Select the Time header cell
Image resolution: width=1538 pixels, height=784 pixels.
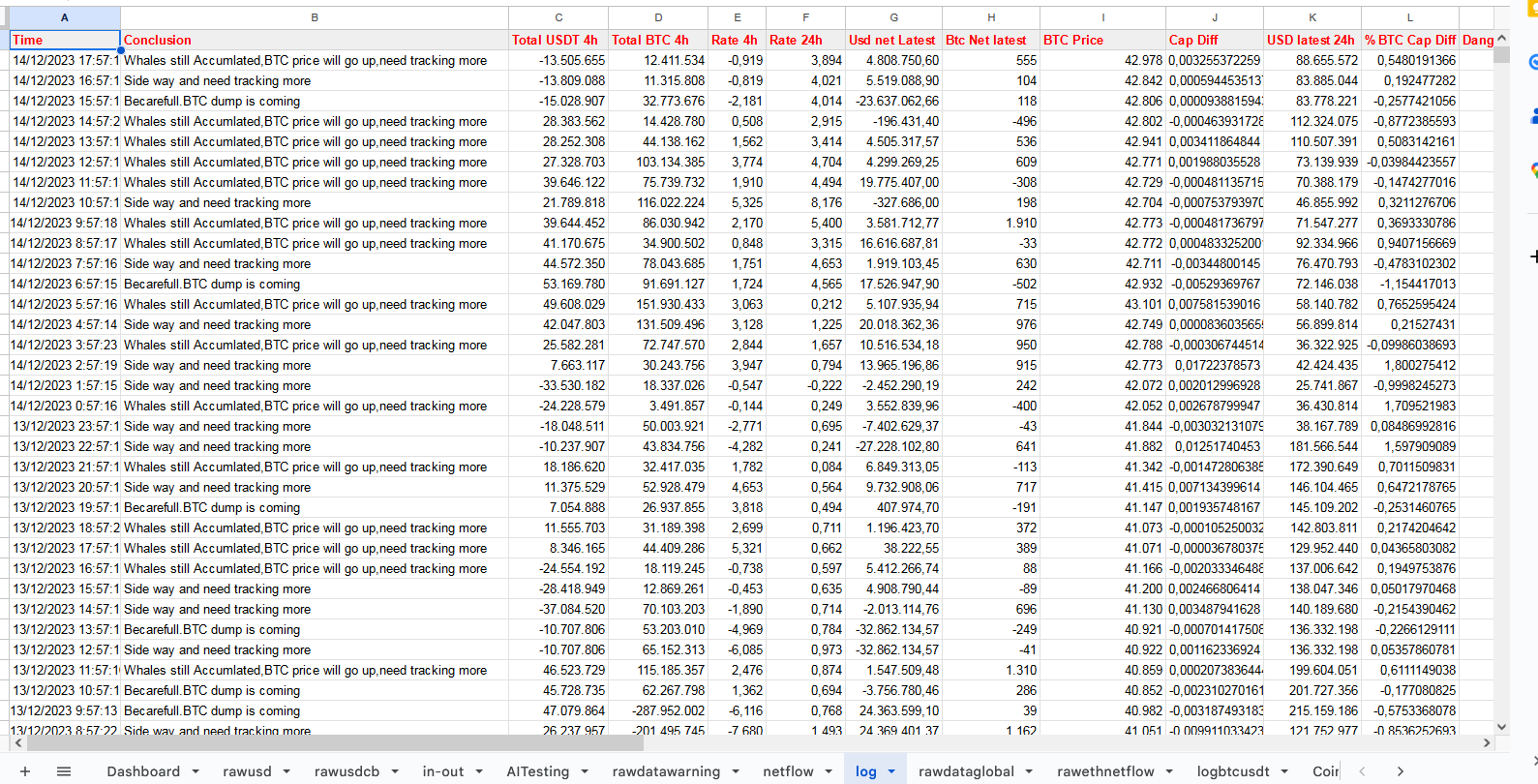coord(65,40)
